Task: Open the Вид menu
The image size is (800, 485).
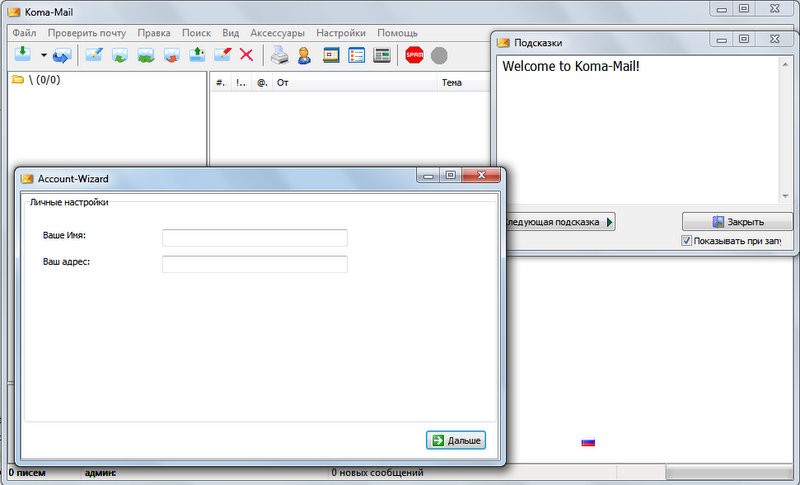Action: [231, 33]
